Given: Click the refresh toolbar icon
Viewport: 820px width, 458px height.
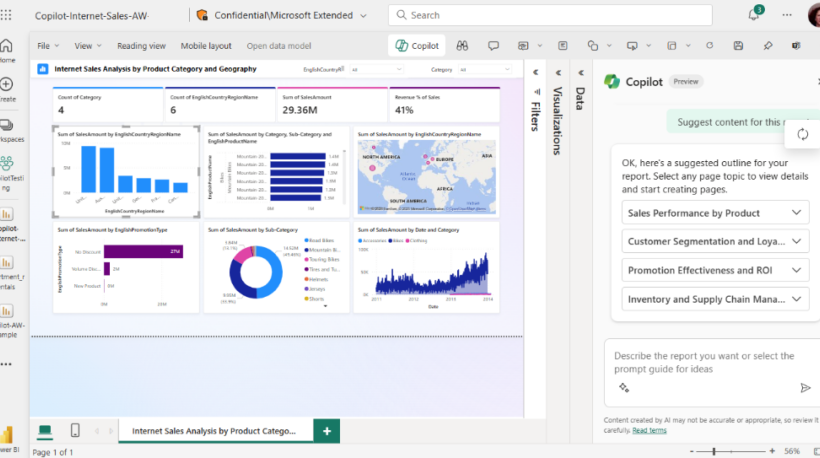Looking at the screenshot, I should tap(710, 45).
